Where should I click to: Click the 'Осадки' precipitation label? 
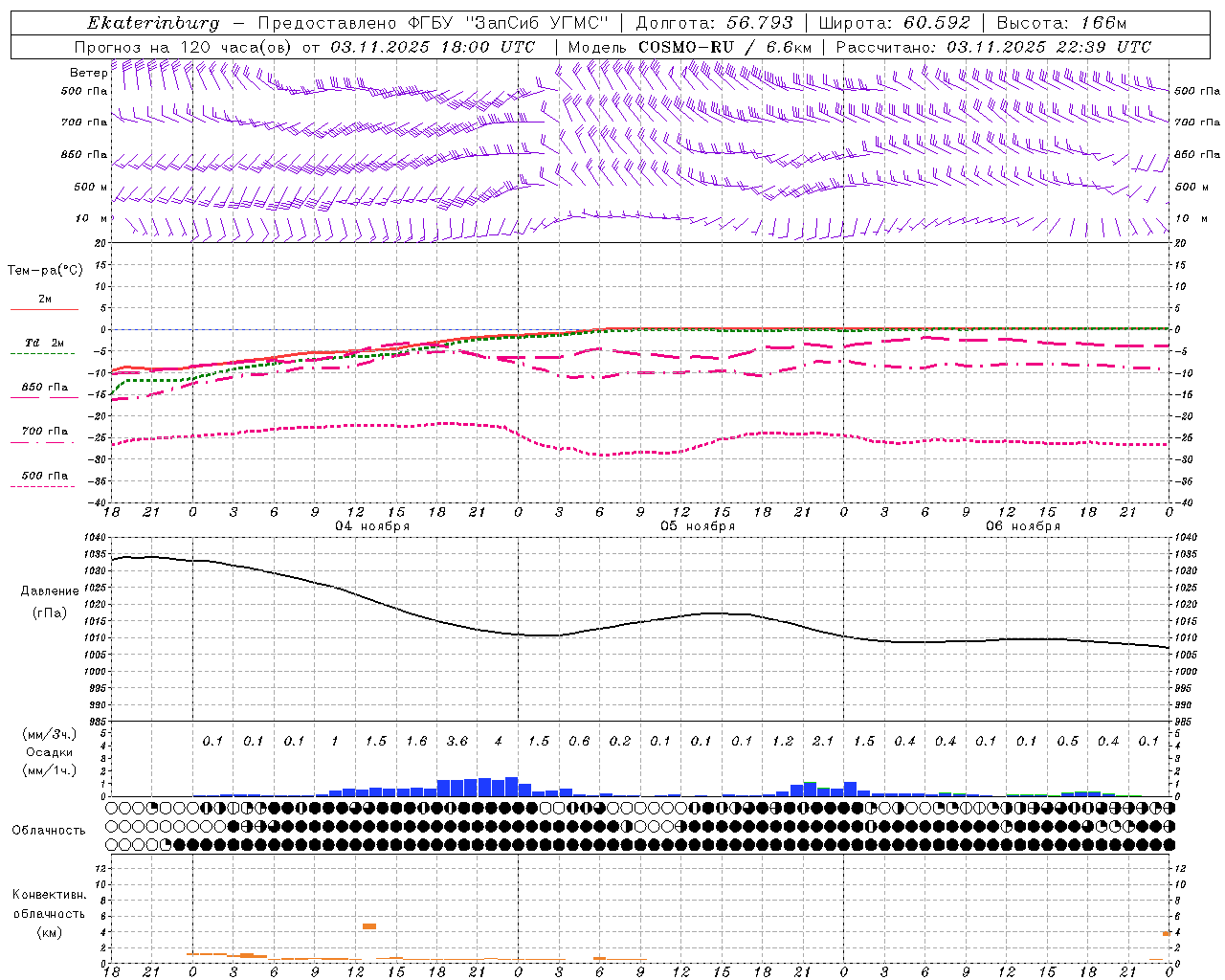(x=49, y=752)
